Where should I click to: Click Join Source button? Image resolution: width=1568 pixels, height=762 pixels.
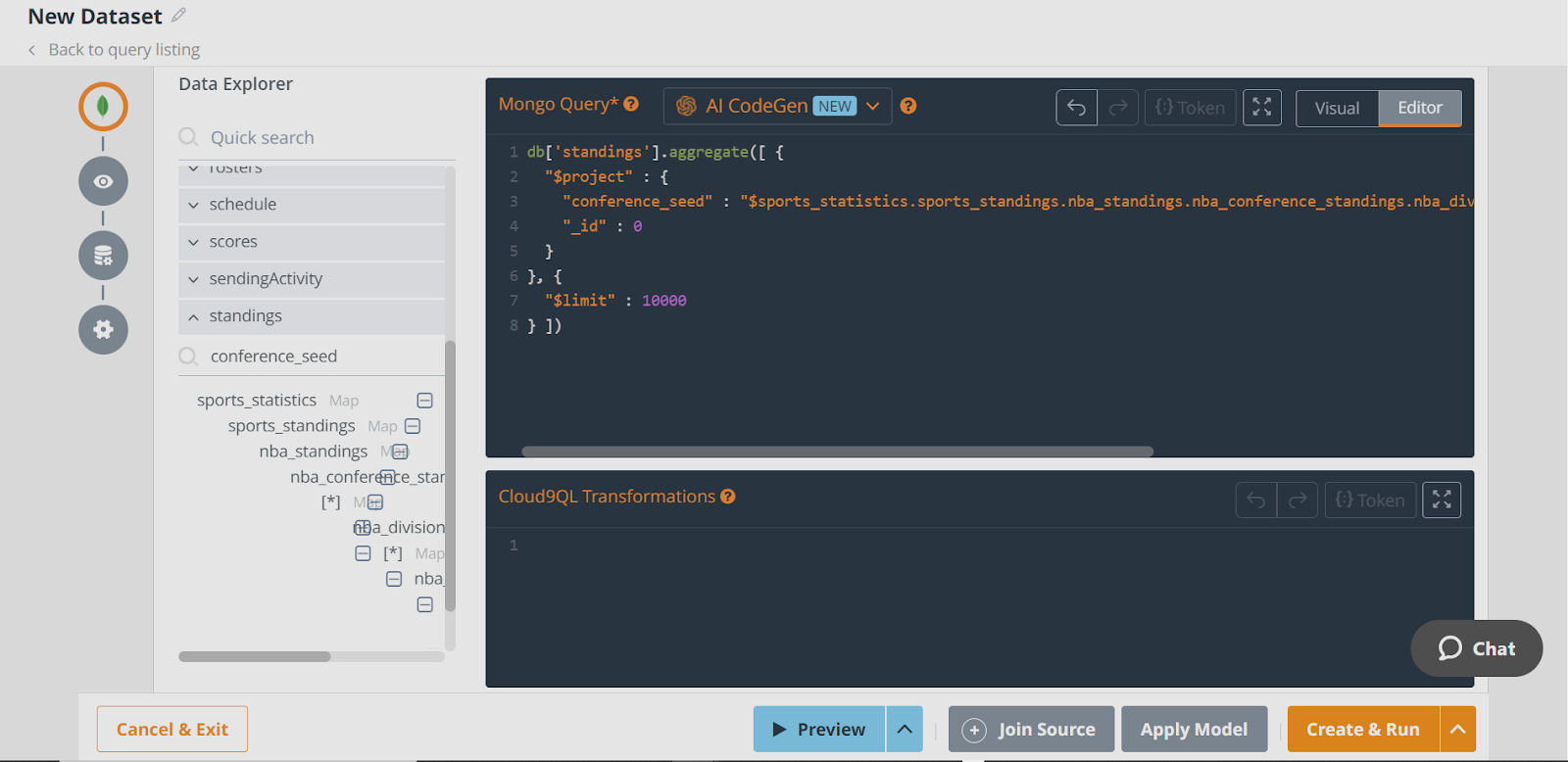coord(1031,730)
